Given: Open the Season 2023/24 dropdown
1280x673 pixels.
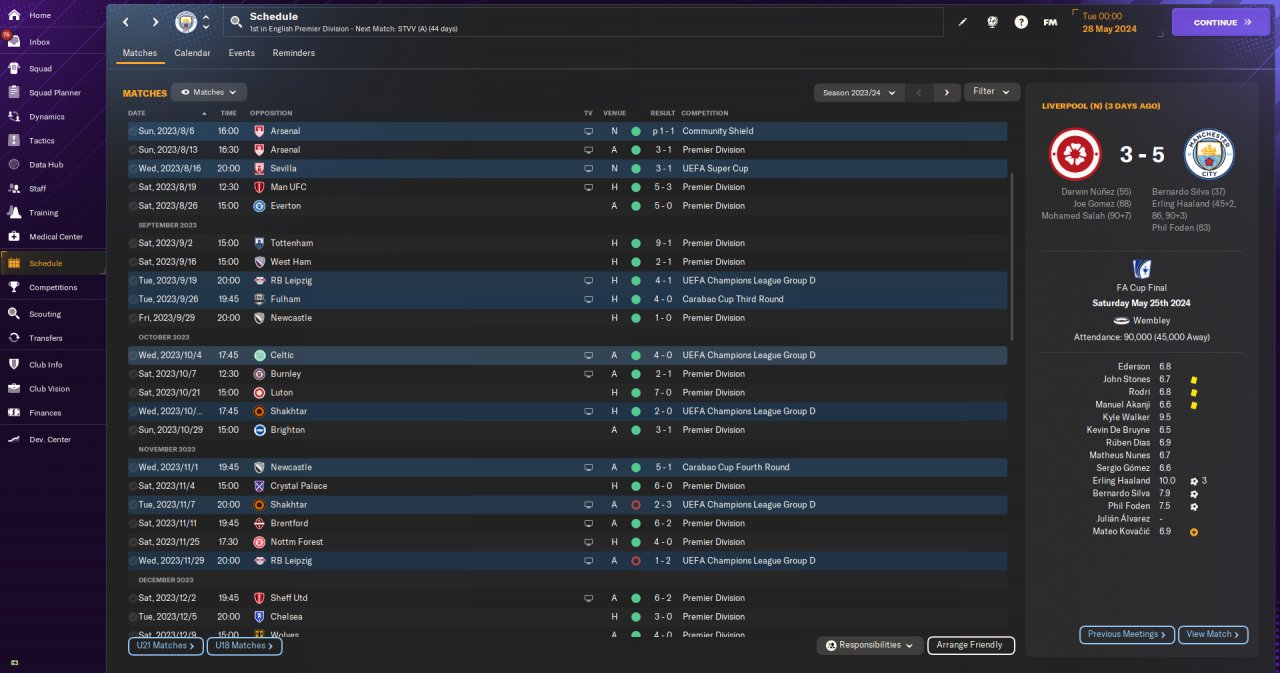Looking at the screenshot, I should (859, 92).
